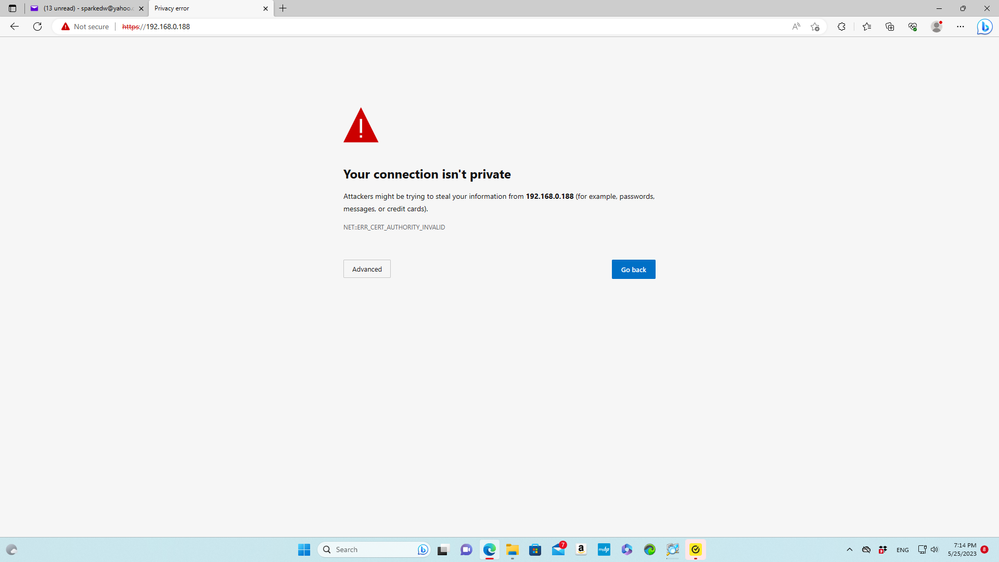Click the address bar URL 192.168.0.188

(x=156, y=27)
